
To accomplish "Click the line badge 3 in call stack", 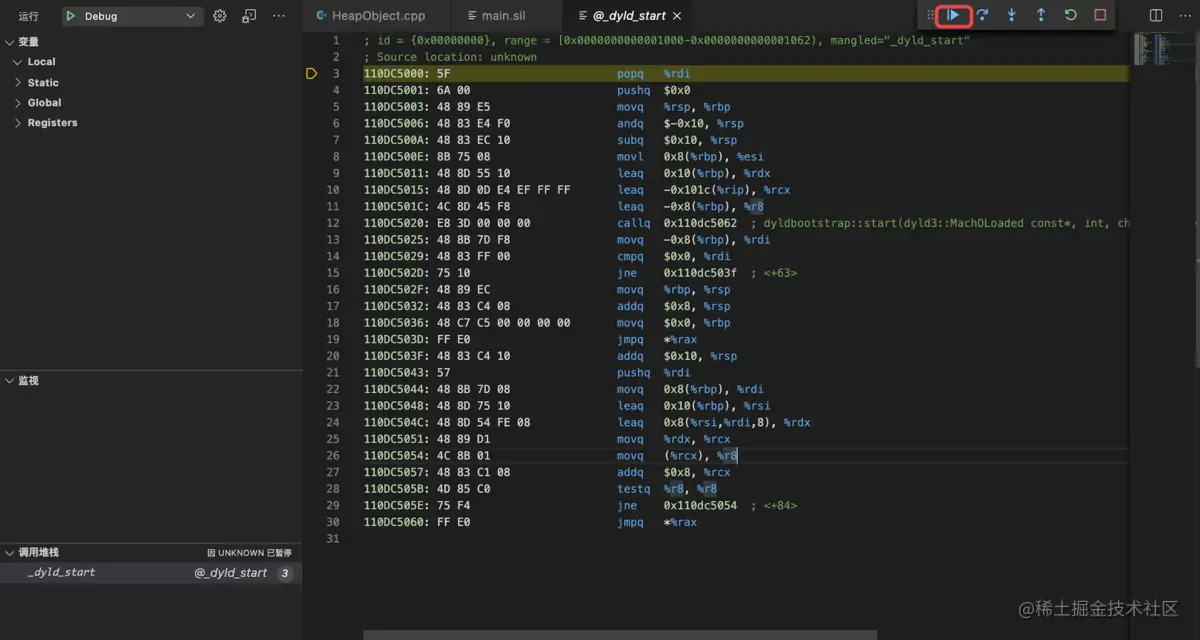I will (284, 573).
